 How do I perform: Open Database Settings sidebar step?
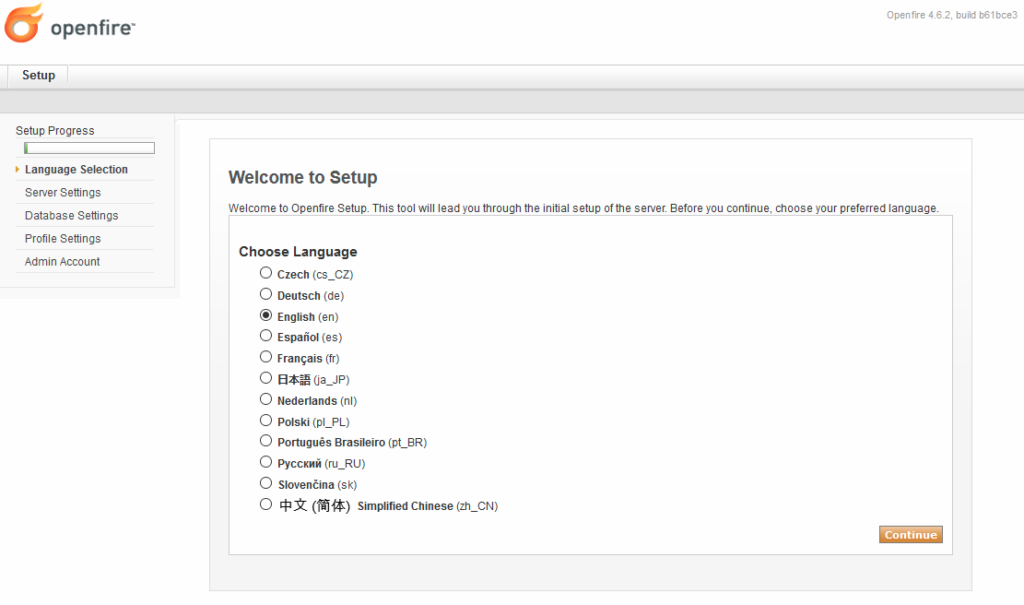pyautogui.click(x=71, y=215)
